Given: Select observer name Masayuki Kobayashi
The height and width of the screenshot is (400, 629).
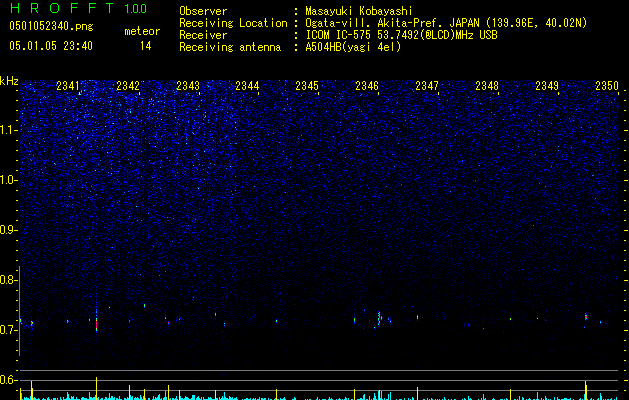Looking at the screenshot, I should (359, 11).
